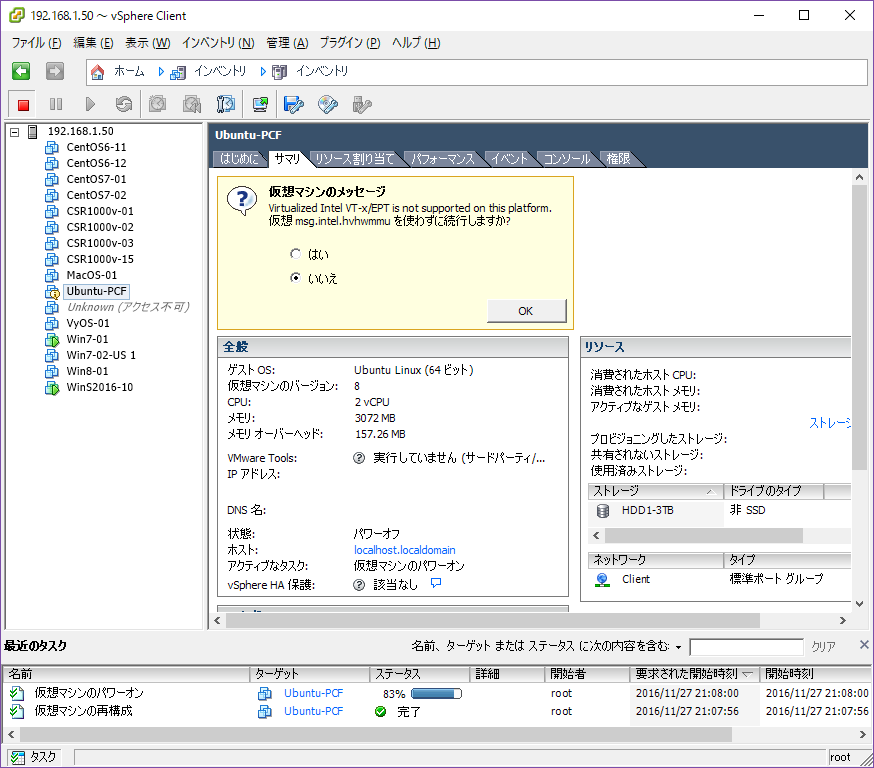This screenshot has height=768, width=874.
Task: Click the recent tasks filter text field
Action: click(746, 647)
